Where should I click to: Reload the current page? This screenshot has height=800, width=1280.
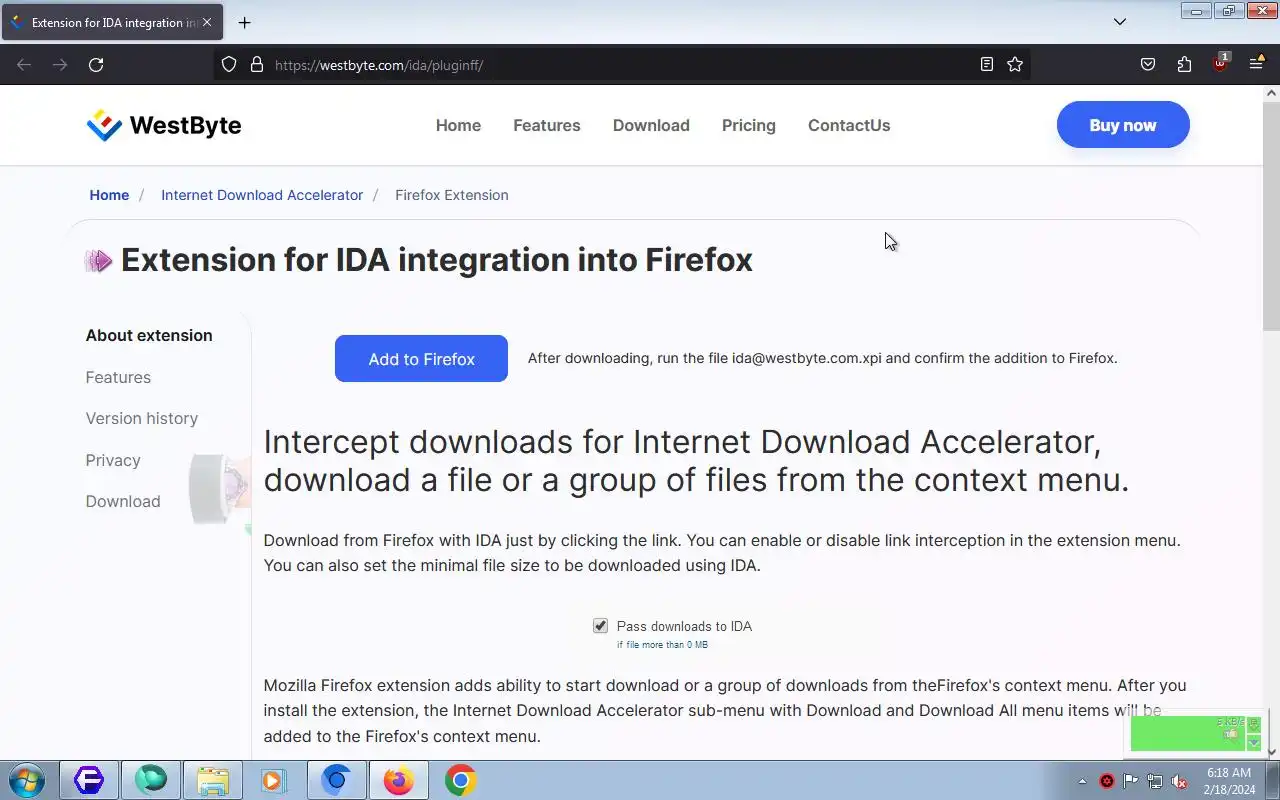(x=96, y=64)
